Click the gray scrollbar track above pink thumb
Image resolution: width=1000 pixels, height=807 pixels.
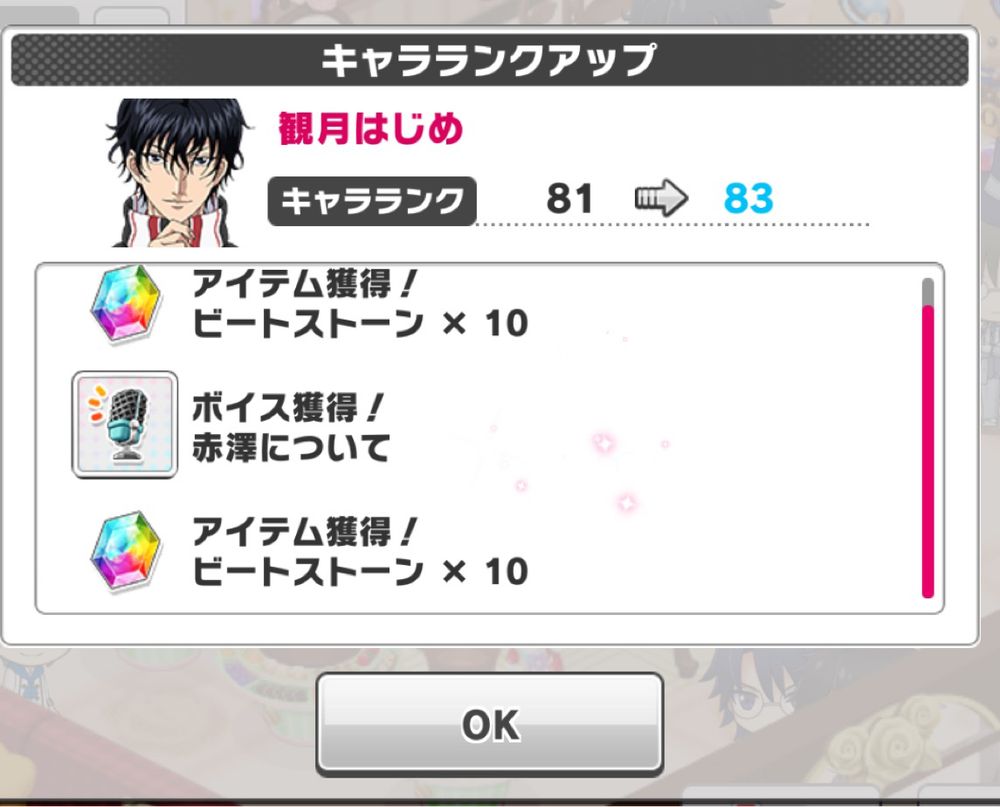(x=928, y=292)
